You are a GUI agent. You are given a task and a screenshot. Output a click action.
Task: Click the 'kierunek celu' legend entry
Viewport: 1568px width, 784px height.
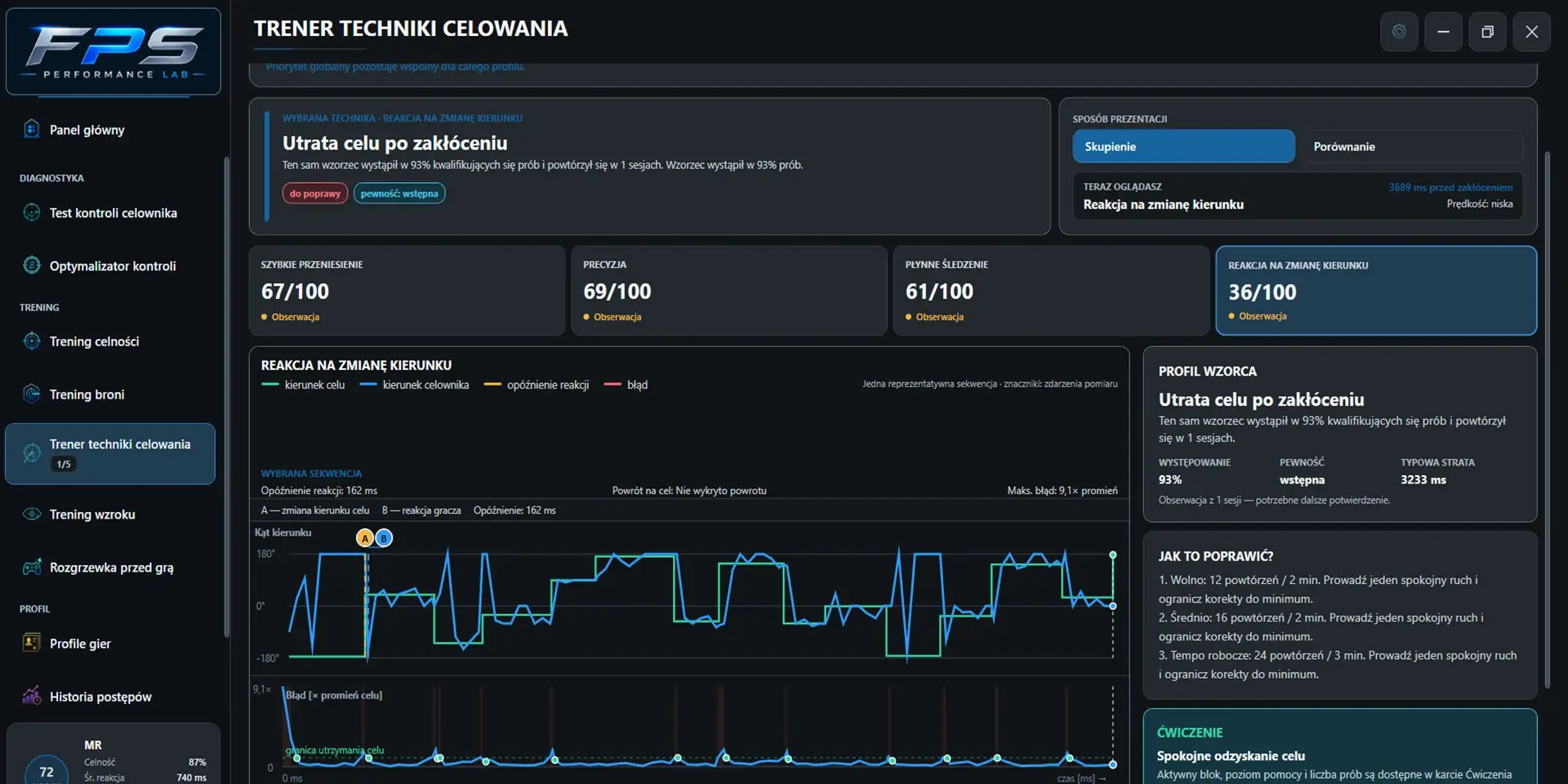[x=303, y=385]
